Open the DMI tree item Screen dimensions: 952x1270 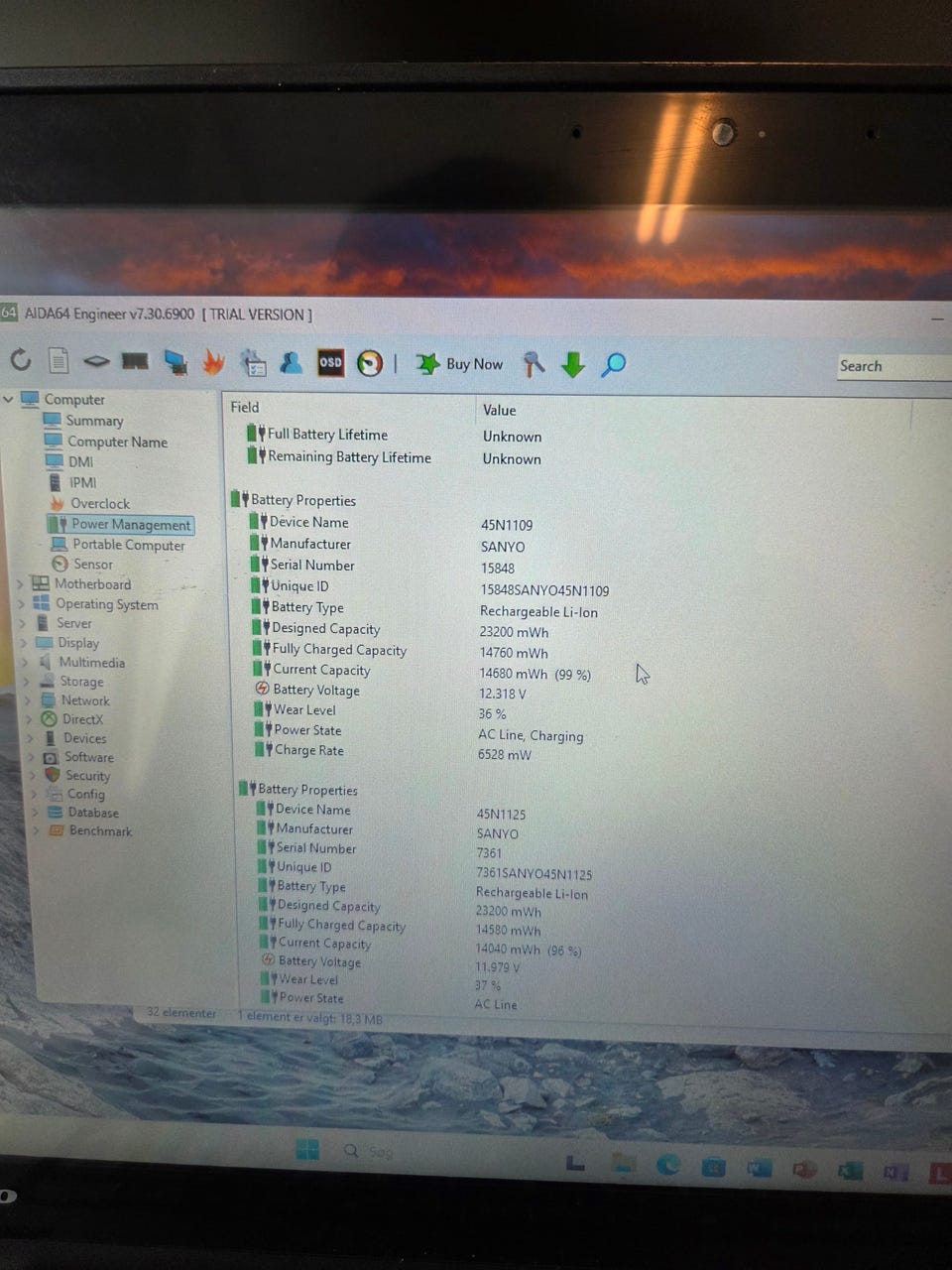(80, 461)
